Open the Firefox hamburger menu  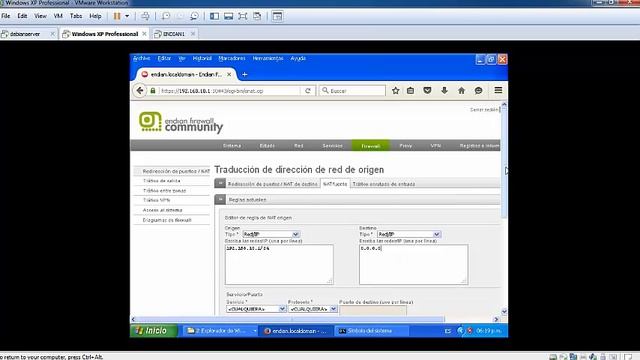[498, 90]
